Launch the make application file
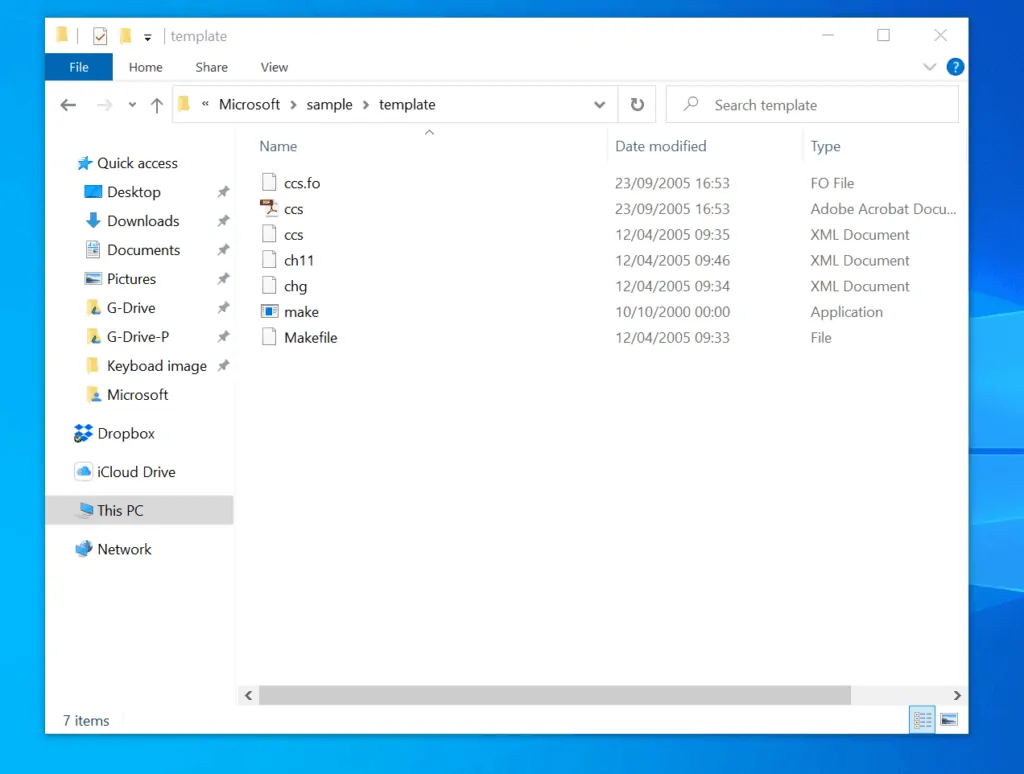Image resolution: width=1024 pixels, height=774 pixels. [x=301, y=311]
